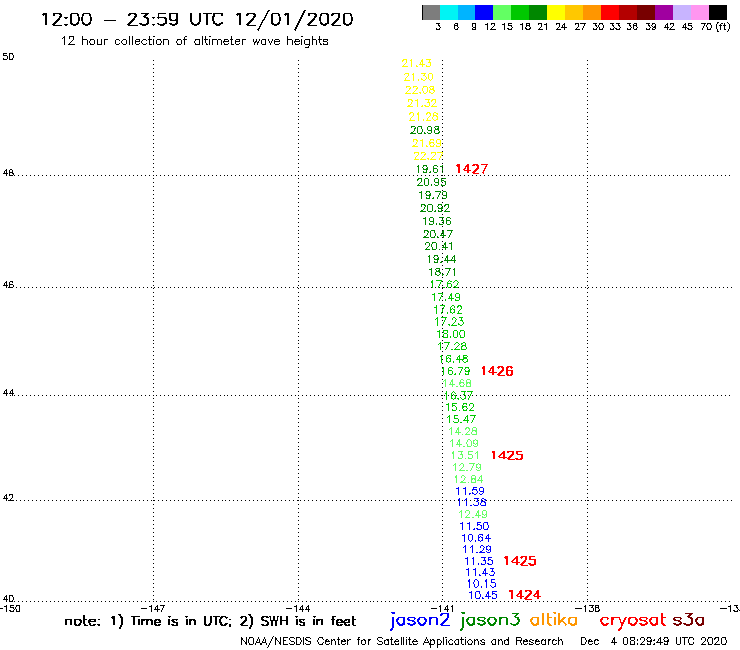Viewport: 740px width, 650px height.
Task: Click the wave height value 13.51
Action: point(465,456)
